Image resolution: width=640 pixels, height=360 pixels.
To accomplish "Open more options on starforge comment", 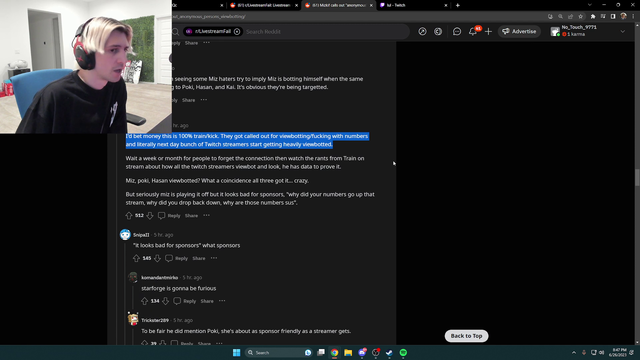I will click(x=222, y=301).
